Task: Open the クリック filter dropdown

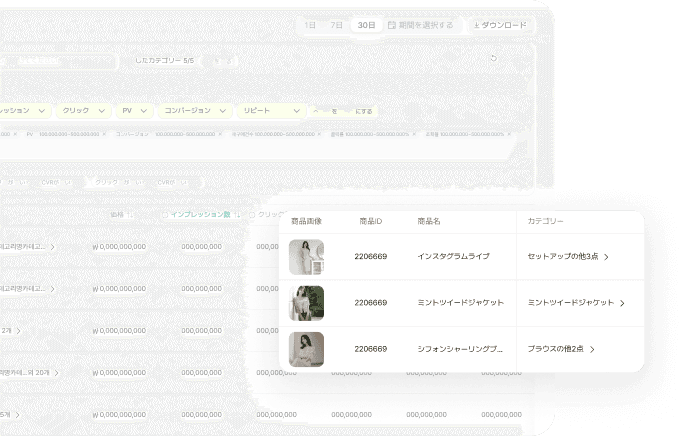Action: click(x=83, y=111)
